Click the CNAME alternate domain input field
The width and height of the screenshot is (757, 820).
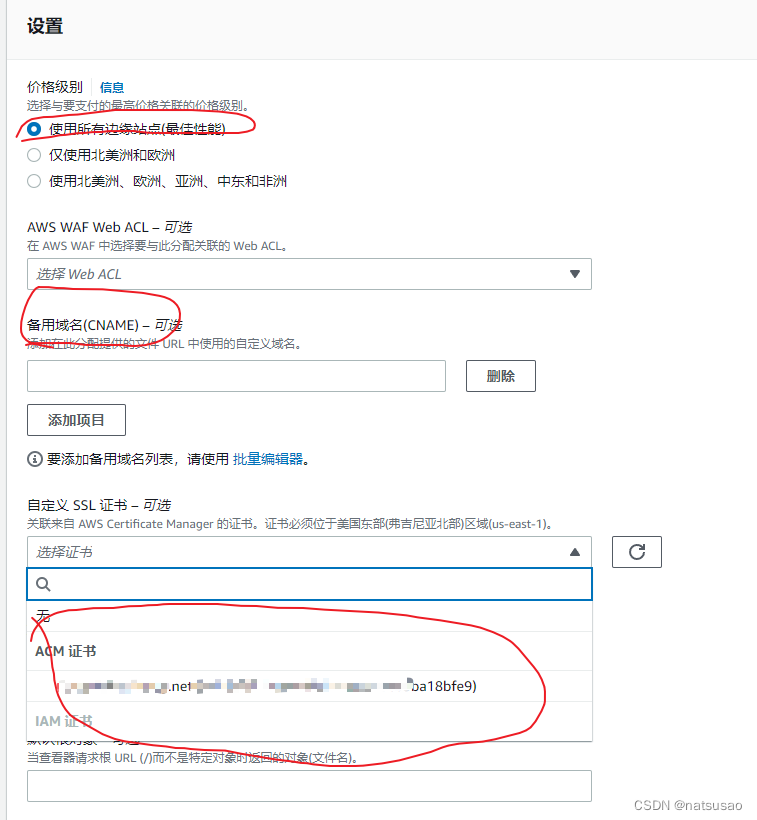click(x=236, y=375)
